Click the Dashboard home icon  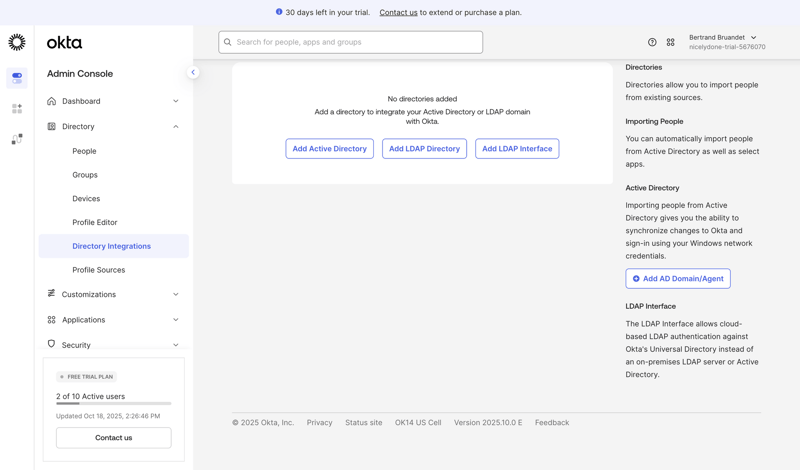(51, 101)
